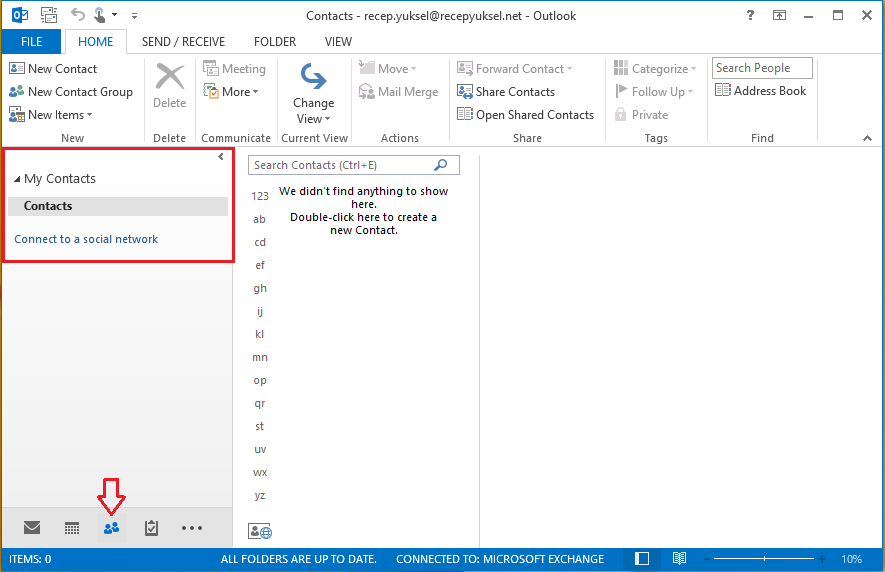Switch to Calendar view
The image size is (885, 572).
pyautogui.click(x=72, y=528)
